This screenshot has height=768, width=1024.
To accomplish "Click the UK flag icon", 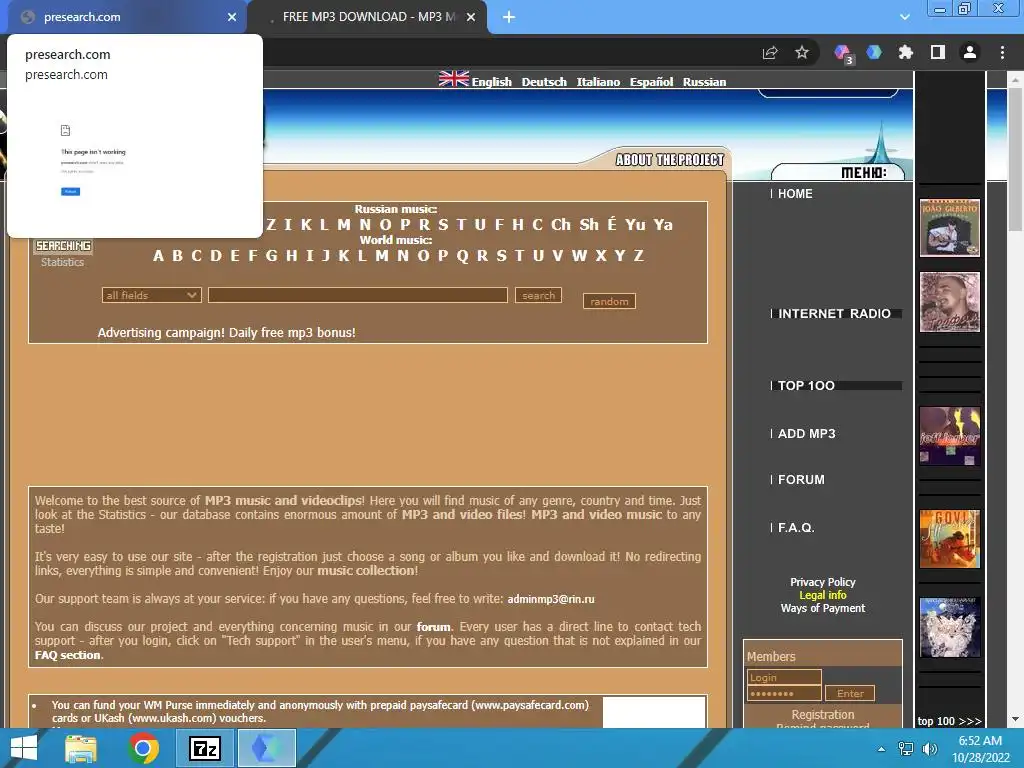I will coord(454,79).
